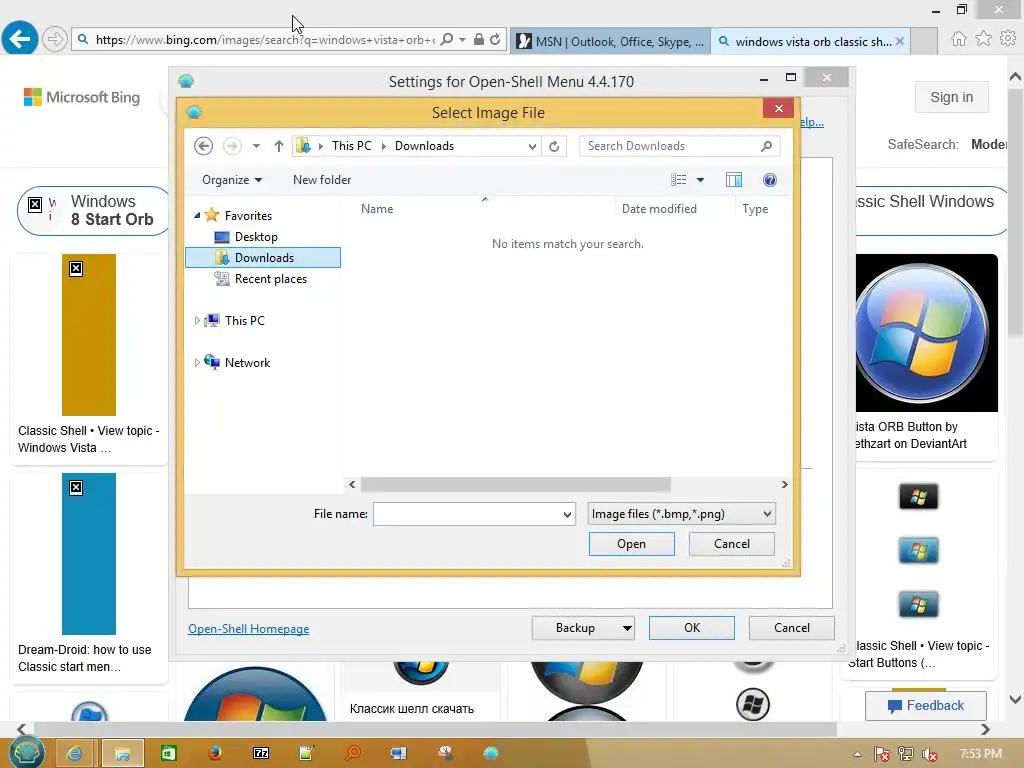Image resolution: width=1024 pixels, height=768 pixels.
Task: Click OK in Open-Shell settings window
Action: point(692,628)
